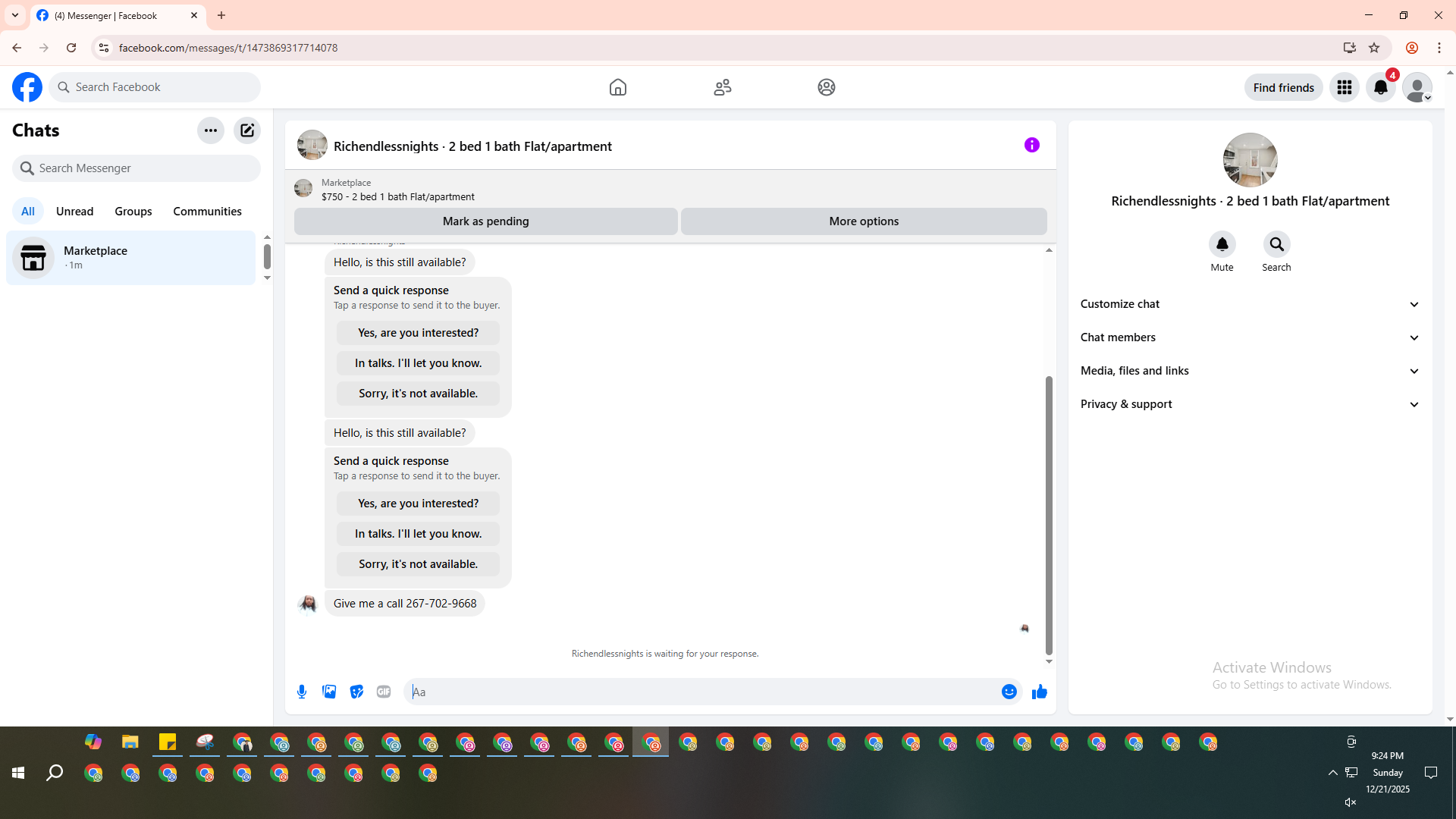Open Windows Start menu
Image resolution: width=1456 pixels, height=819 pixels.
[18, 773]
